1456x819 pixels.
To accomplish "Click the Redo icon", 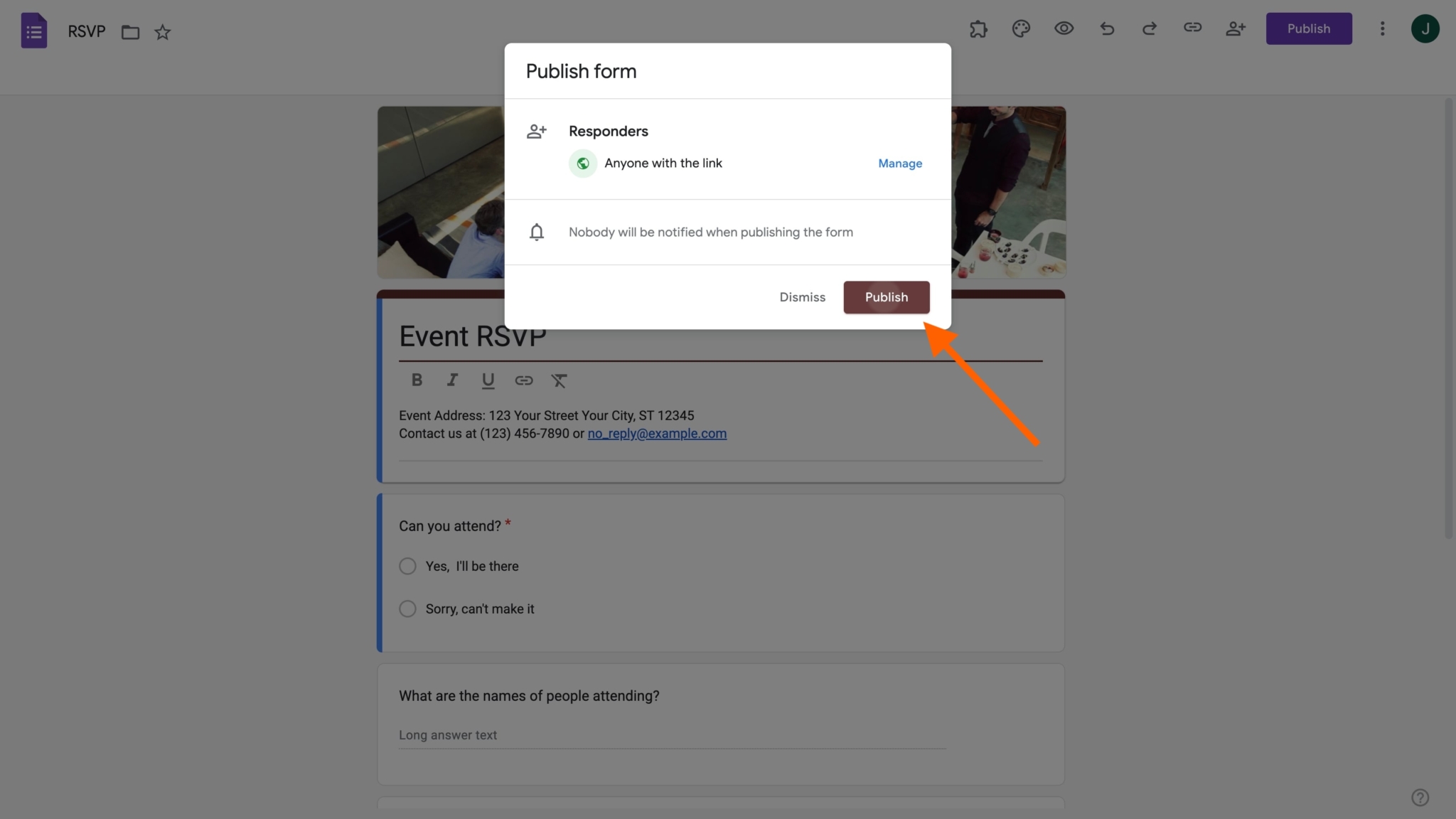I will click(1149, 28).
